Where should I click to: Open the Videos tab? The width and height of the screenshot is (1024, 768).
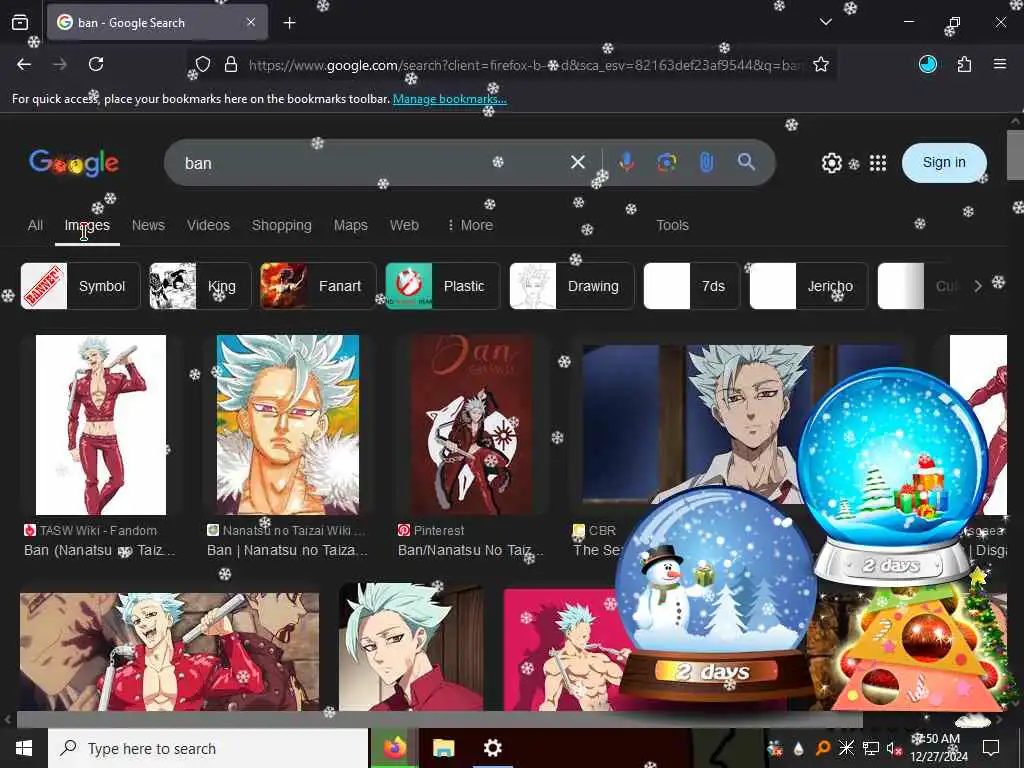[208, 225]
